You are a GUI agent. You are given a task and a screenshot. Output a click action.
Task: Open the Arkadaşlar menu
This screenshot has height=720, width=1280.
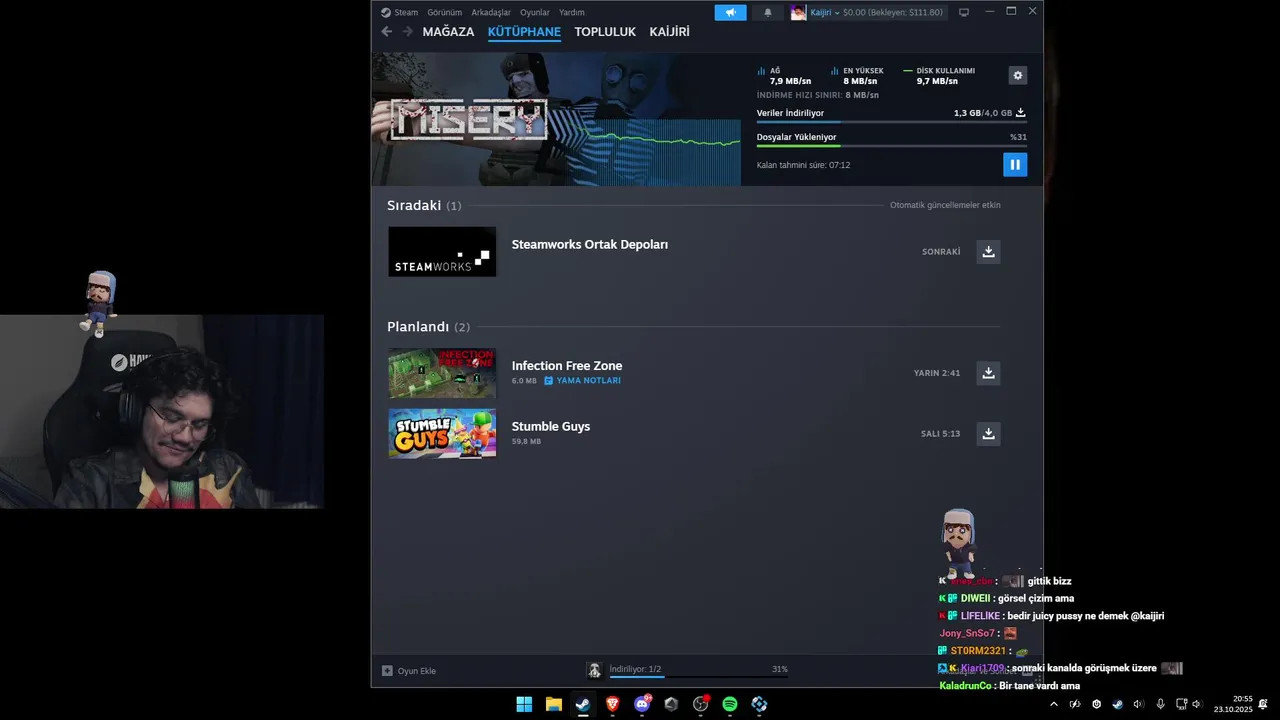pos(491,12)
